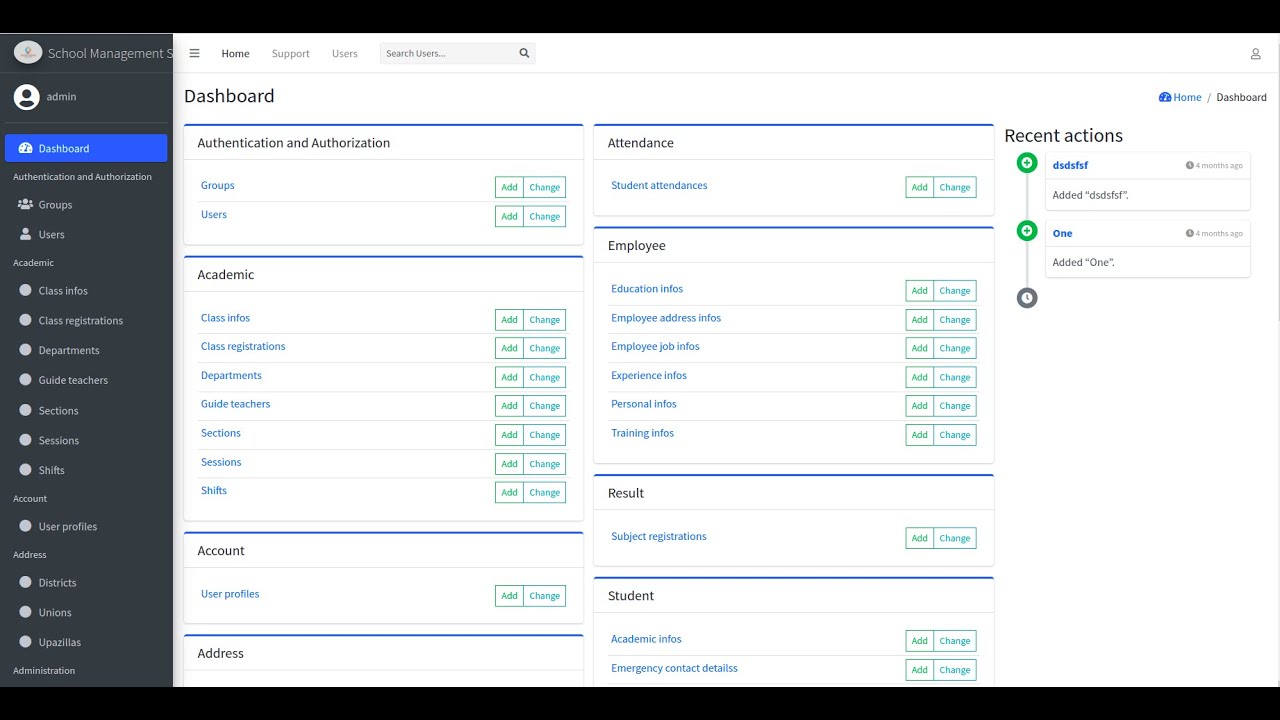The image size is (1280, 720).
Task: Open the Personal infos link
Action: click(644, 404)
